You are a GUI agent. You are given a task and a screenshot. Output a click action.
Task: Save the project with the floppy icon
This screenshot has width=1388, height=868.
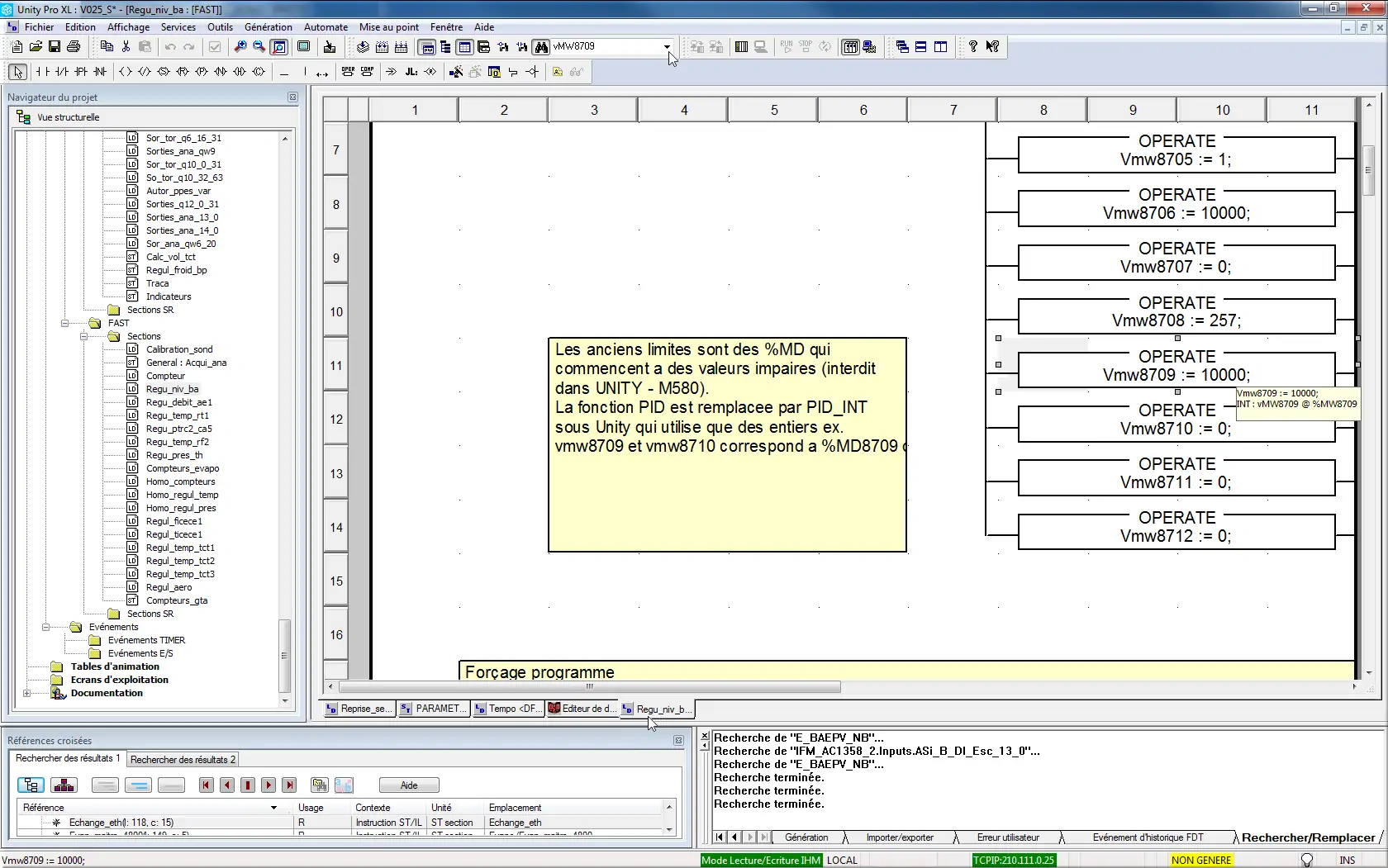[x=55, y=47]
